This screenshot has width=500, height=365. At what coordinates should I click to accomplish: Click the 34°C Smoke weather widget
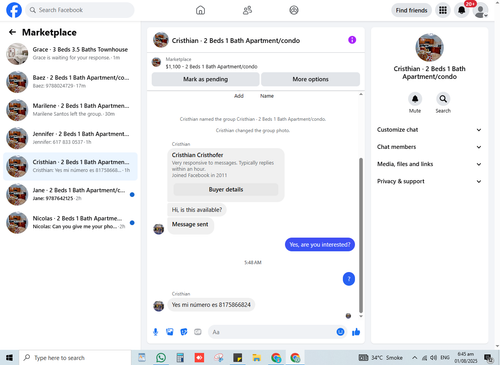(381, 358)
